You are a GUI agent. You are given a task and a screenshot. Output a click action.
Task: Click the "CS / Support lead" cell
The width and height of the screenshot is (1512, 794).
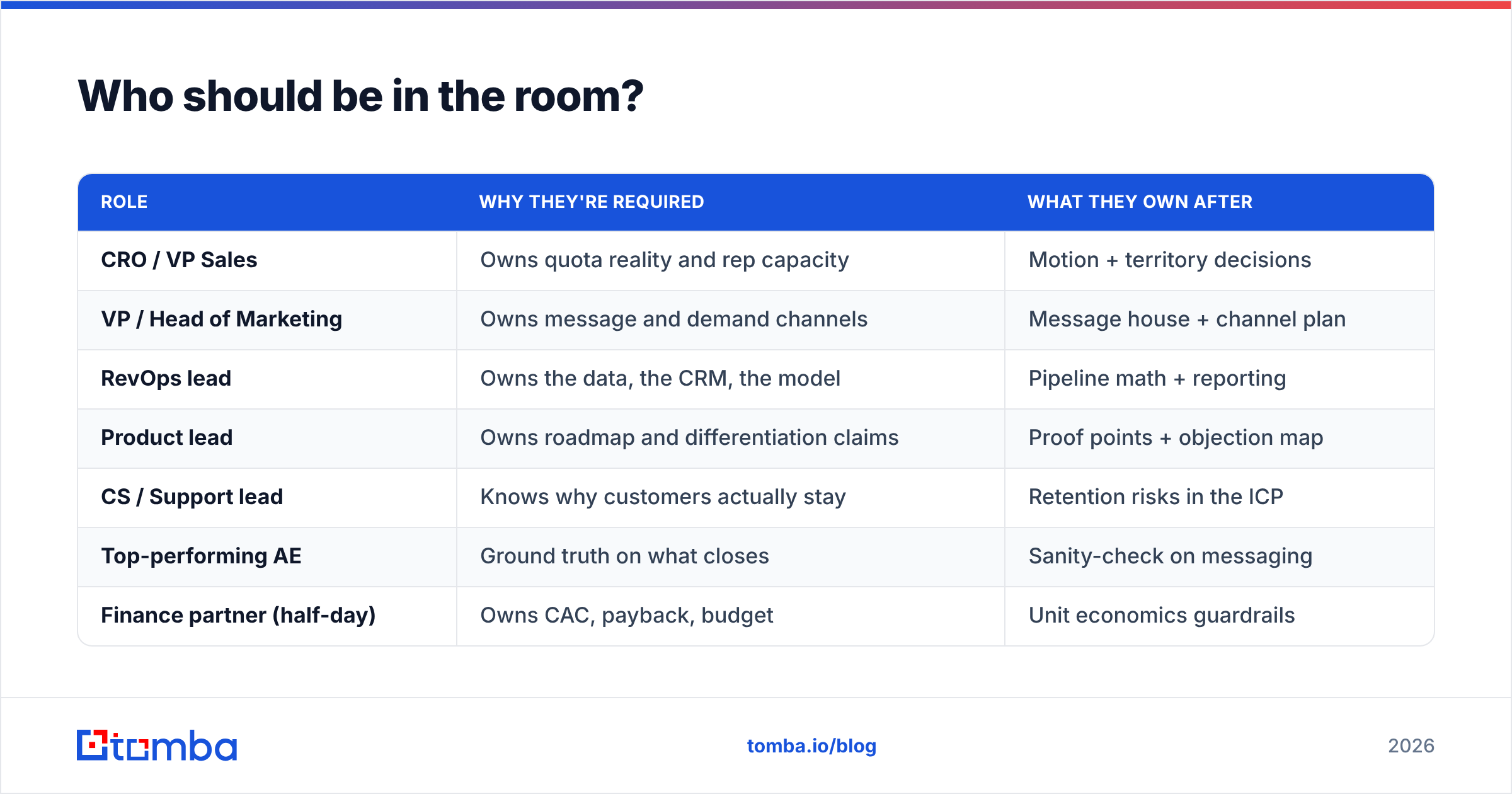(267, 497)
